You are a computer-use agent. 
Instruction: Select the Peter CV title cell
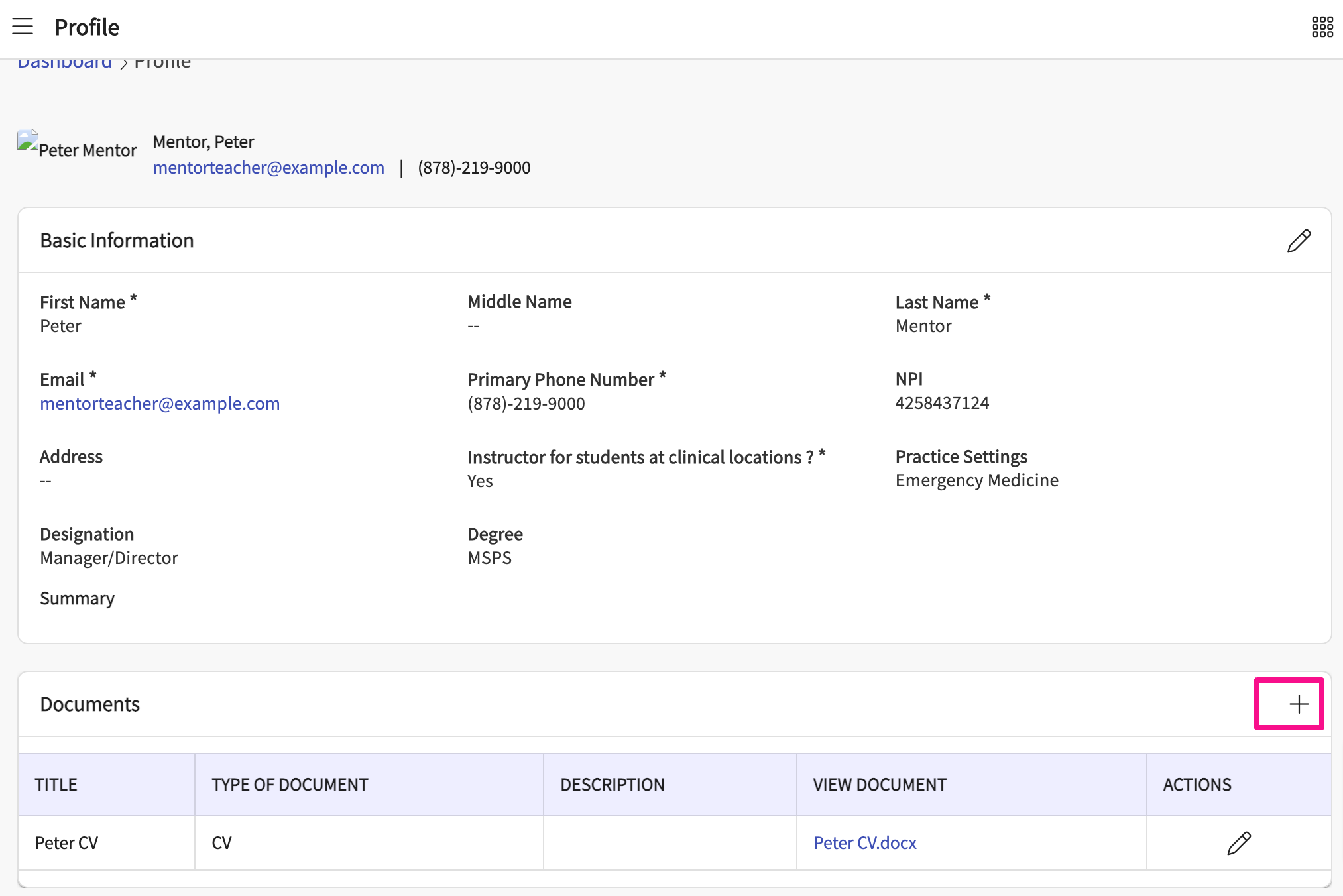pos(66,843)
